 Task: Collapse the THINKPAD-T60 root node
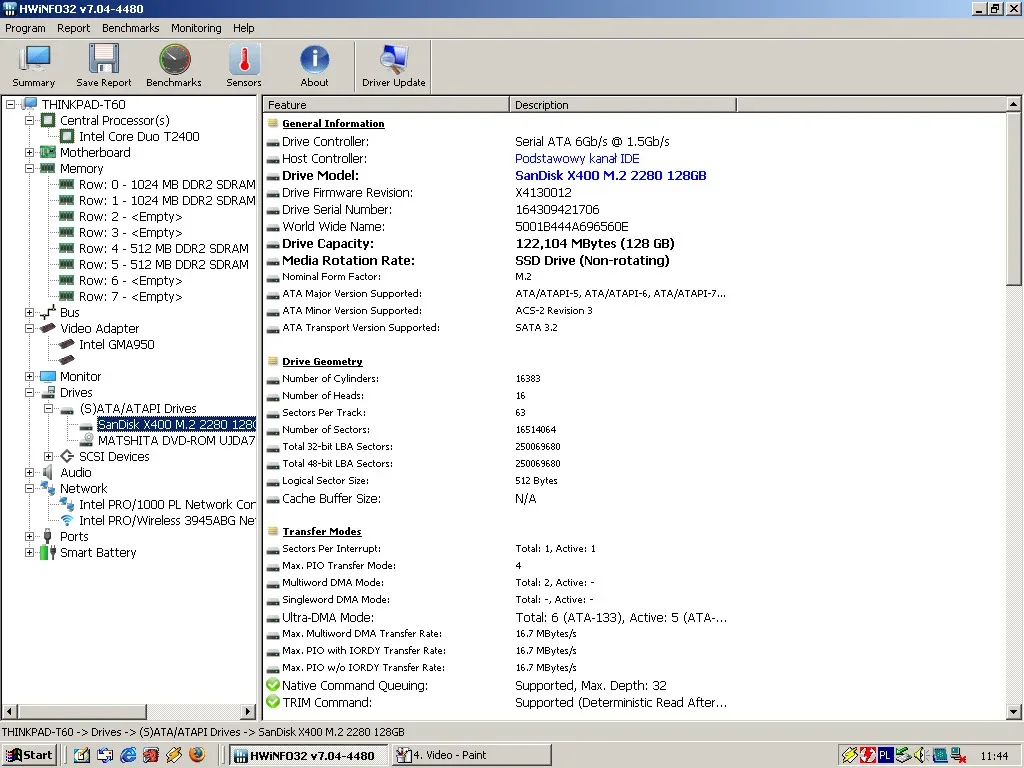[x=10, y=104]
